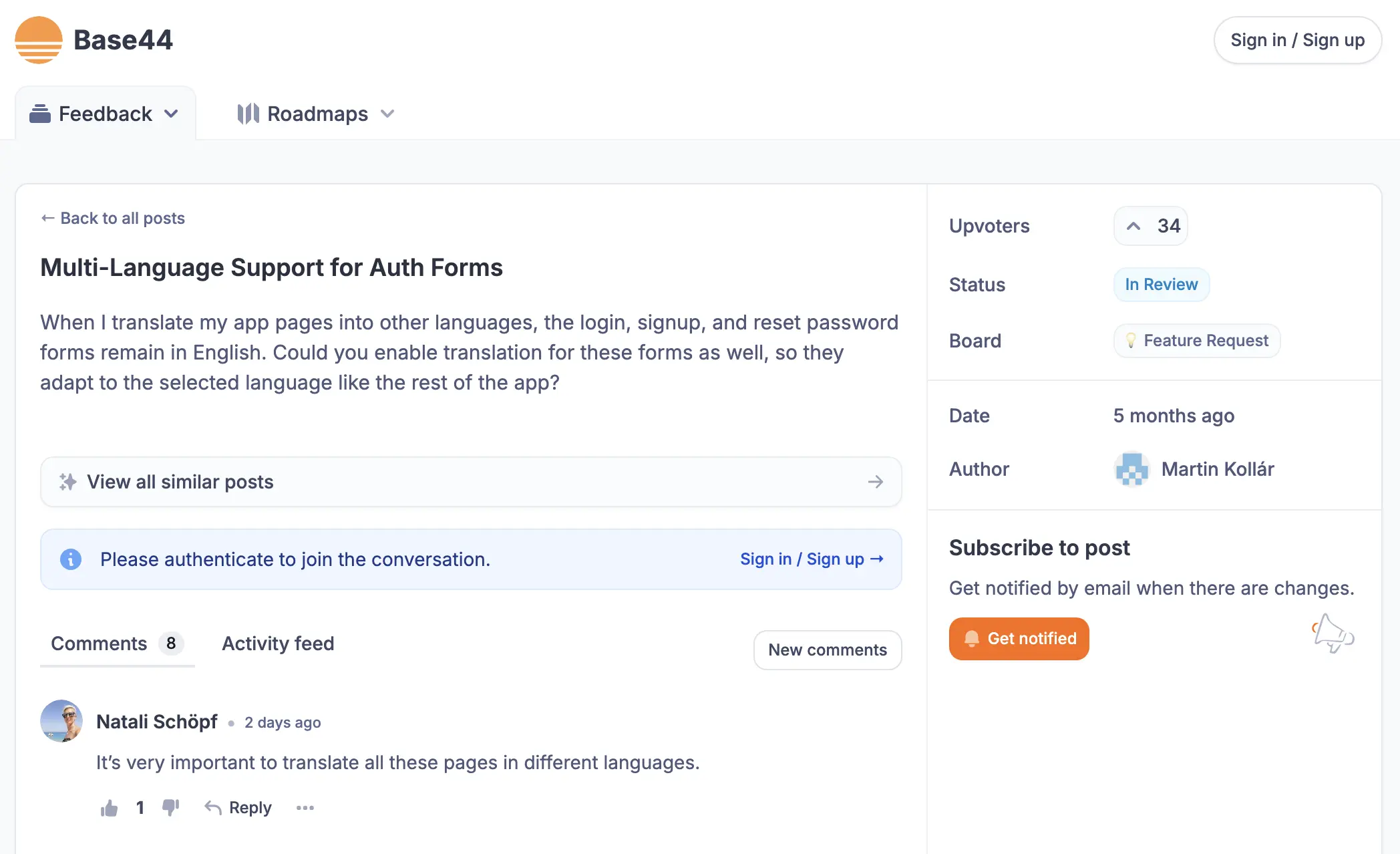
Task: Click the Sign in / Sign up header button
Action: click(x=1297, y=40)
